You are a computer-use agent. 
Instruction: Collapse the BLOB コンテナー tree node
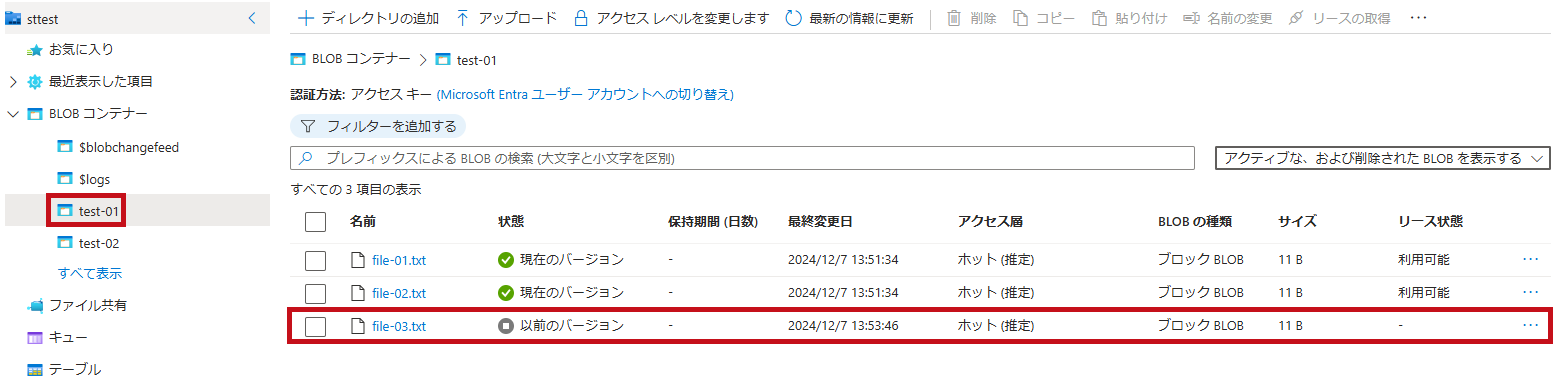[13, 114]
